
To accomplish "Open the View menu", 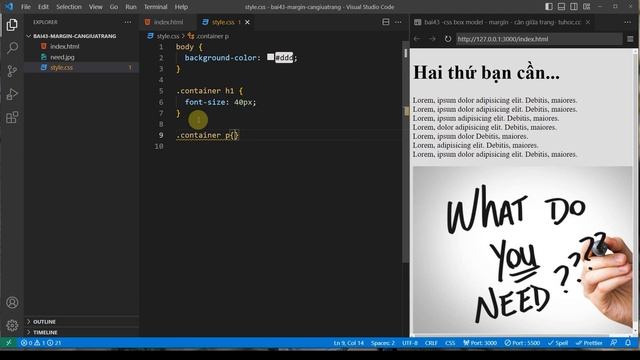I will click(x=96, y=7).
